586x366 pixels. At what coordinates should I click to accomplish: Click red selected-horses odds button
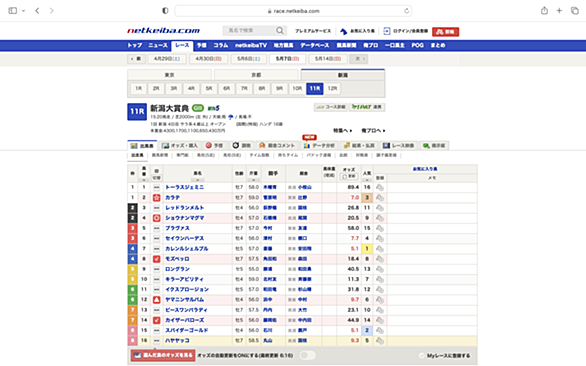click(163, 355)
